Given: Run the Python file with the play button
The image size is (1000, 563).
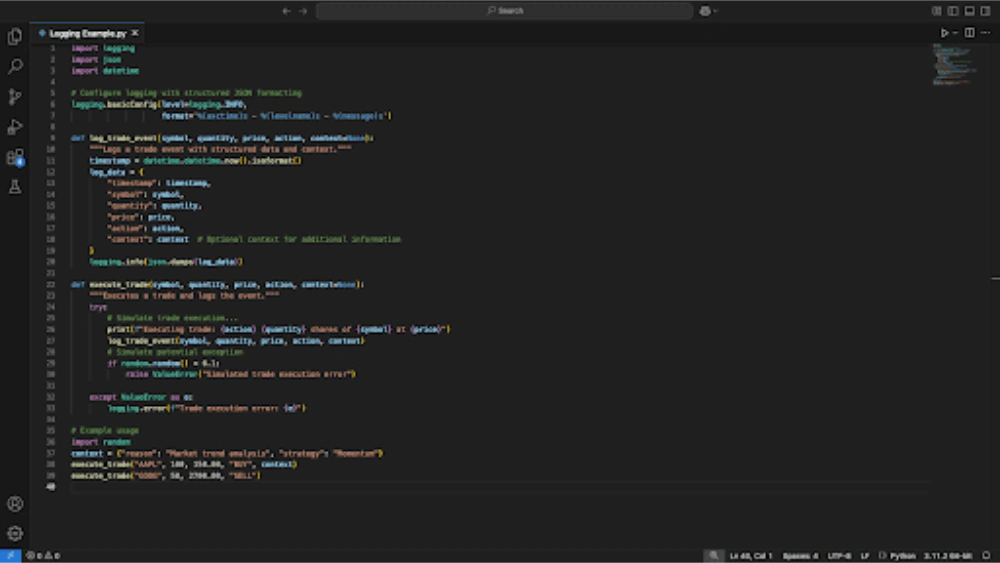Looking at the screenshot, I should pyautogui.click(x=945, y=33).
